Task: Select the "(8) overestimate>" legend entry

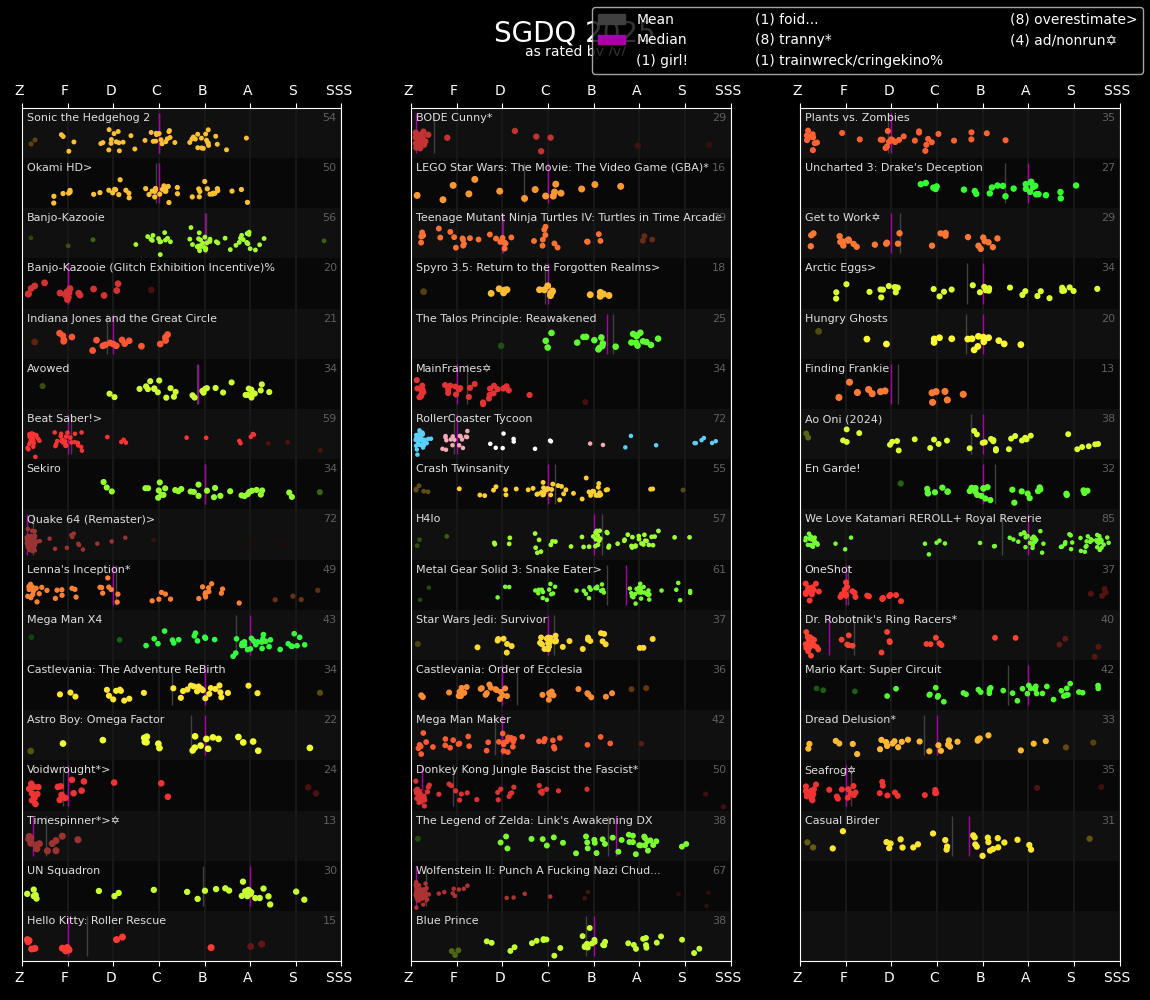Action: pos(1073,20)
